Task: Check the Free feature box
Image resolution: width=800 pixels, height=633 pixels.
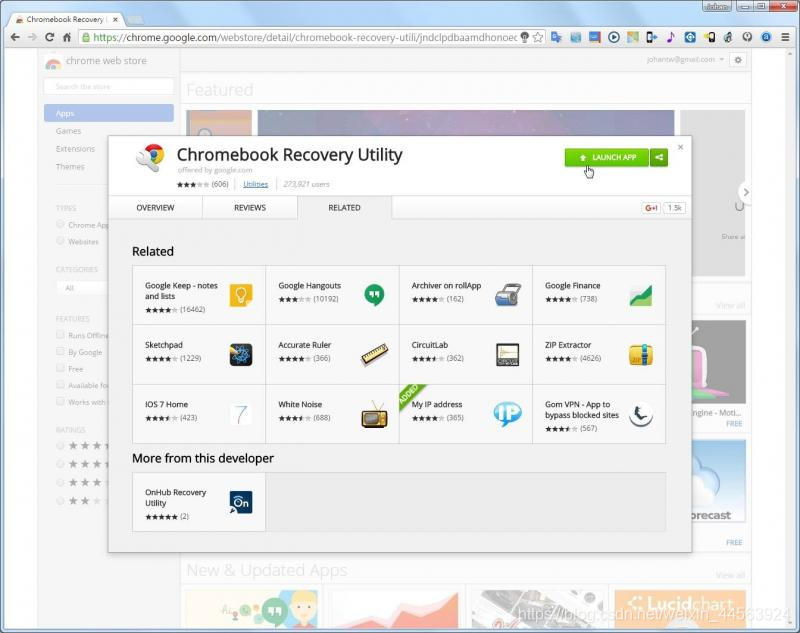Action: [60, 368]
